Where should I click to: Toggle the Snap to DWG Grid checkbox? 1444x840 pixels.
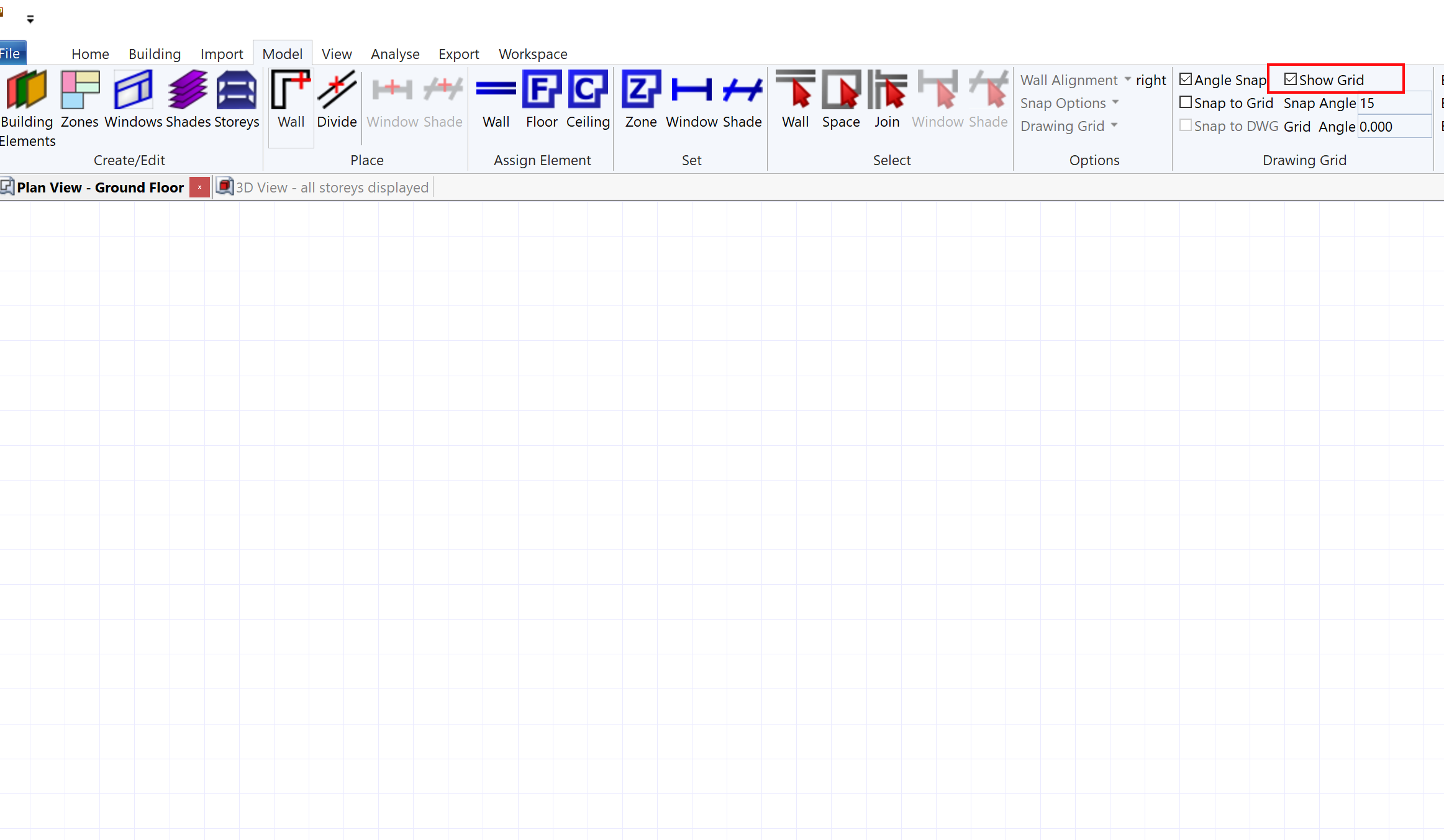1186,125
